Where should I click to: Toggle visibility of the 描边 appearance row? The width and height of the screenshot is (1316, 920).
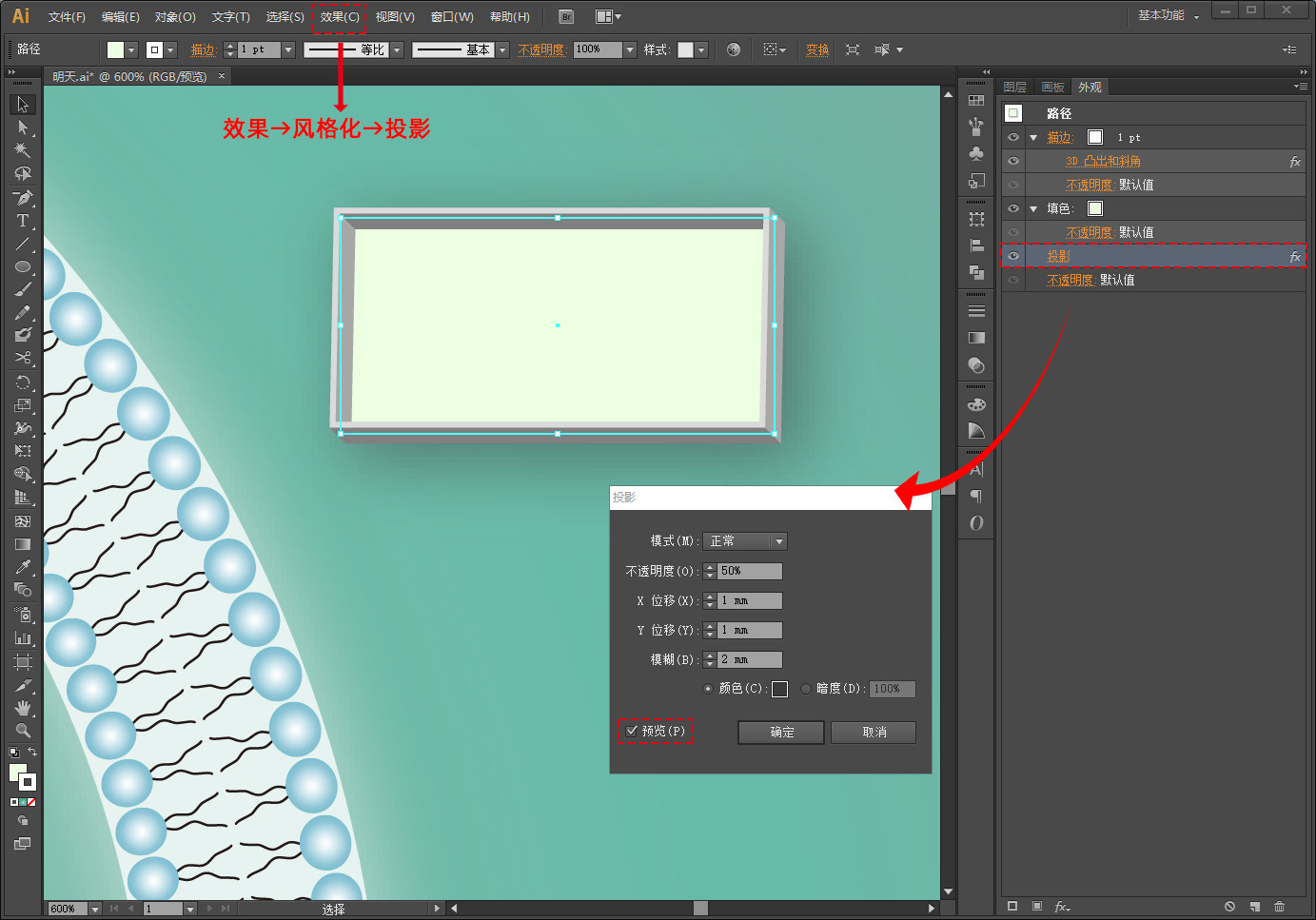click(1013, 137)
